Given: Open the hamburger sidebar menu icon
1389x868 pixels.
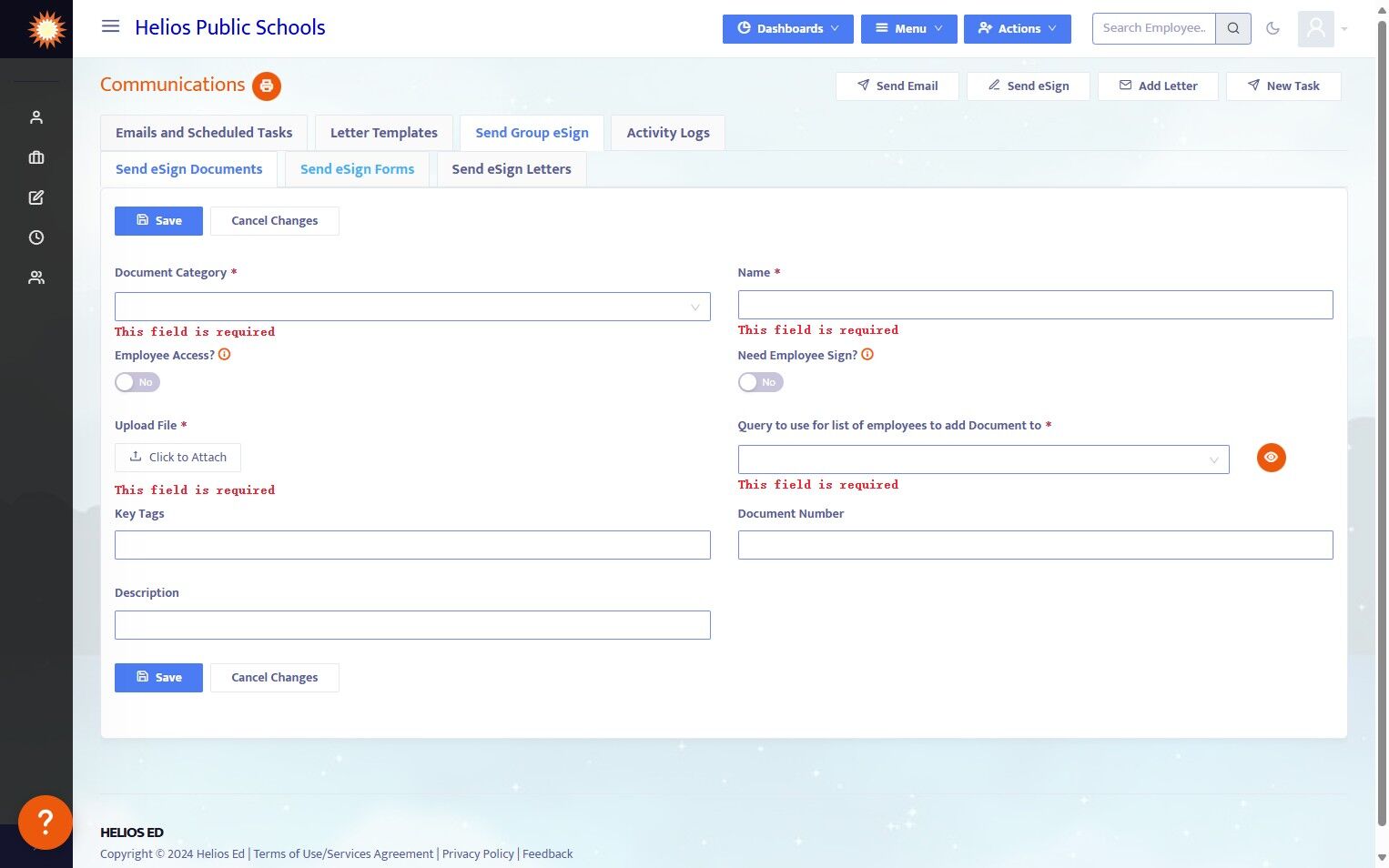Looking at the screenshot, I should click(110, 26).
